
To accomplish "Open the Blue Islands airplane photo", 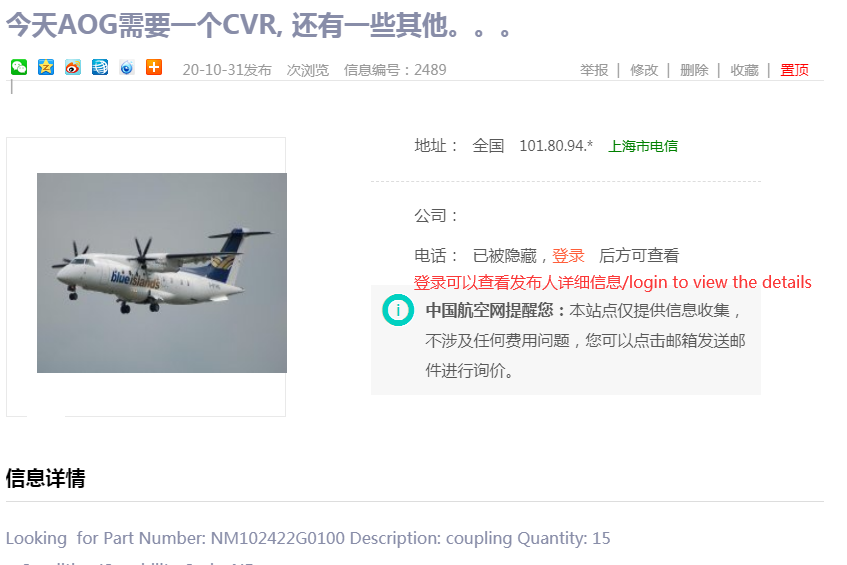I will 162,273.
